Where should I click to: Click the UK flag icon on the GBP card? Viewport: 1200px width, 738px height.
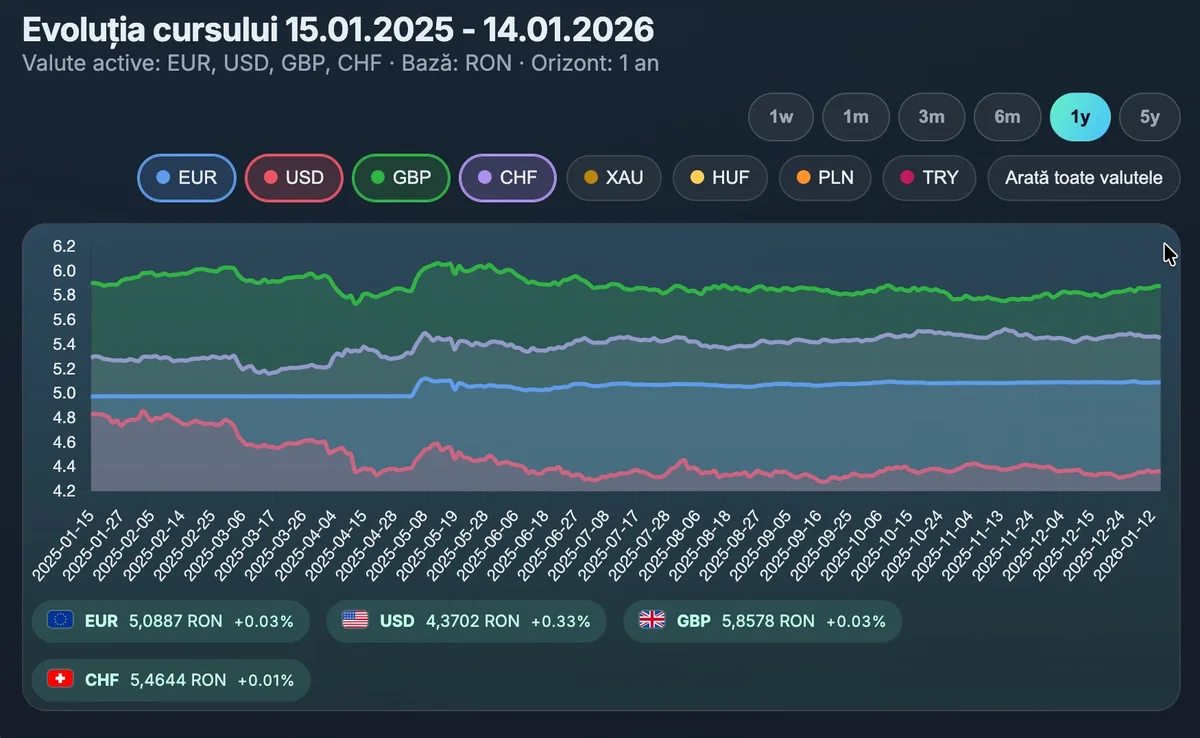click(651, 620)
